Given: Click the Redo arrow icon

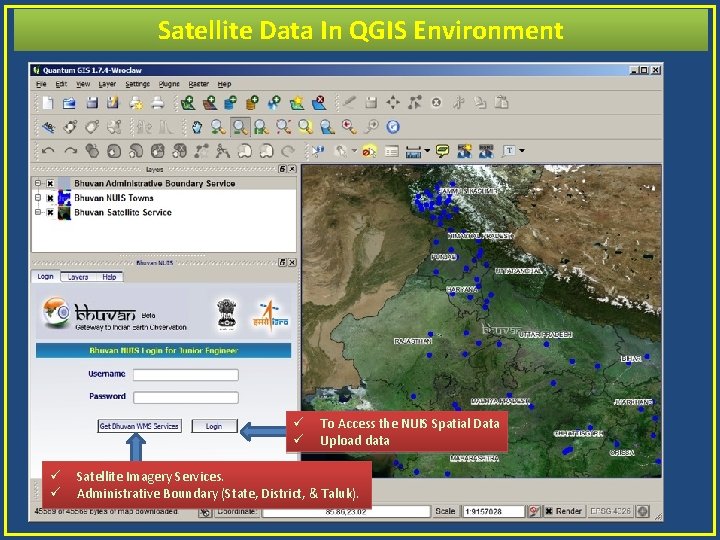Looking at the screenshot, I should [x=70, y=151].
